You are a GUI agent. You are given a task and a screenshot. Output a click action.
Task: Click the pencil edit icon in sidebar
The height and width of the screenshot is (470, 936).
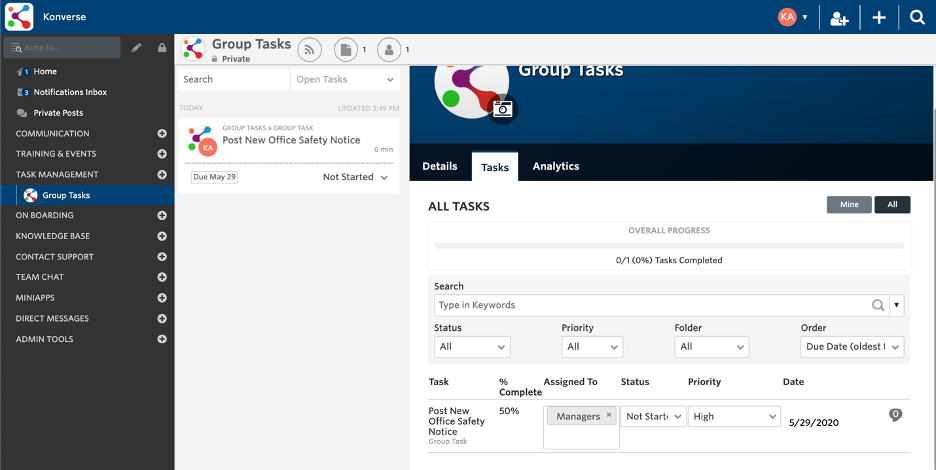pyautogui.click(x=136, y=47)
